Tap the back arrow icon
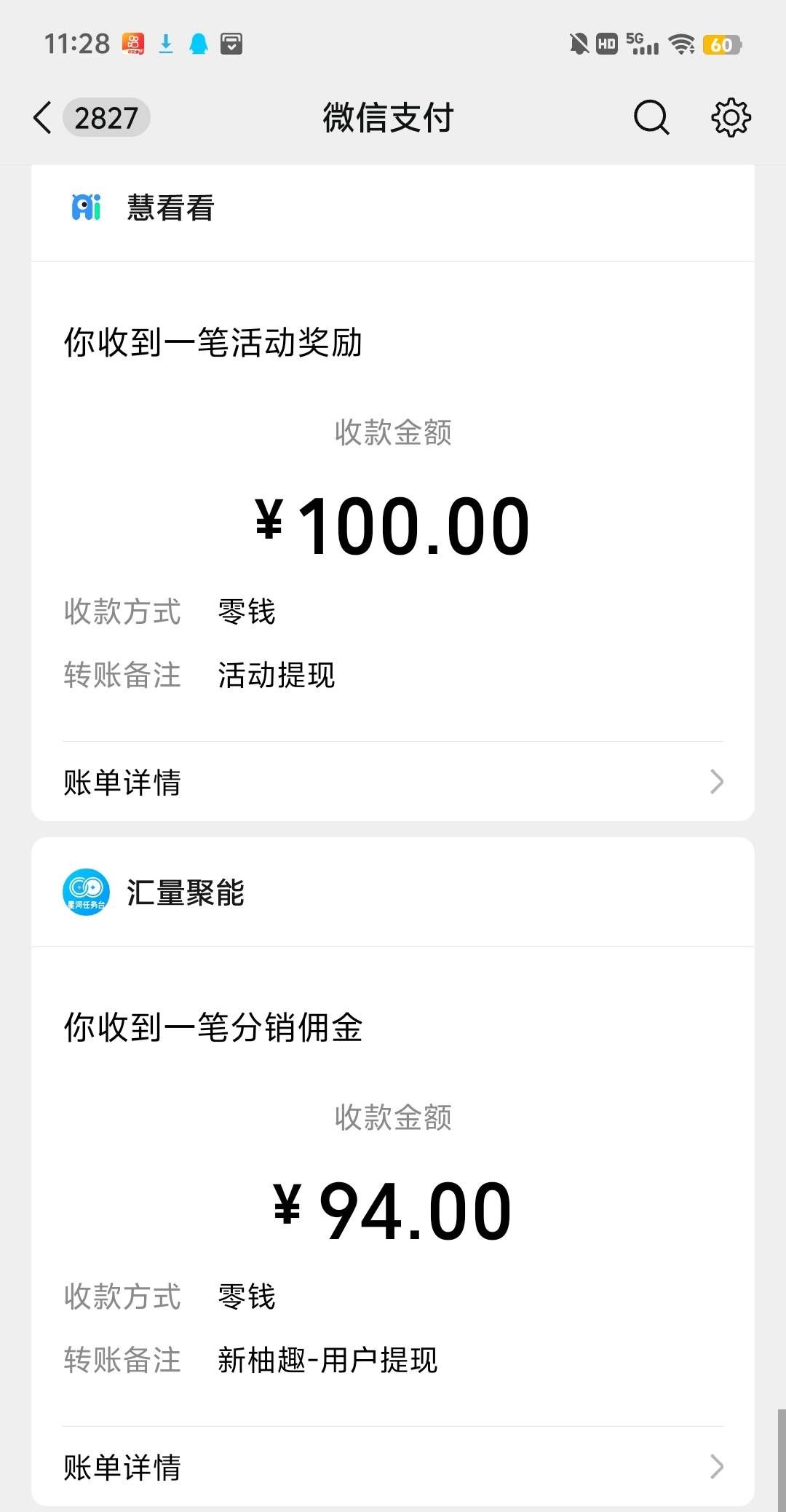The image size is (786, 1512). coord(43,118)
